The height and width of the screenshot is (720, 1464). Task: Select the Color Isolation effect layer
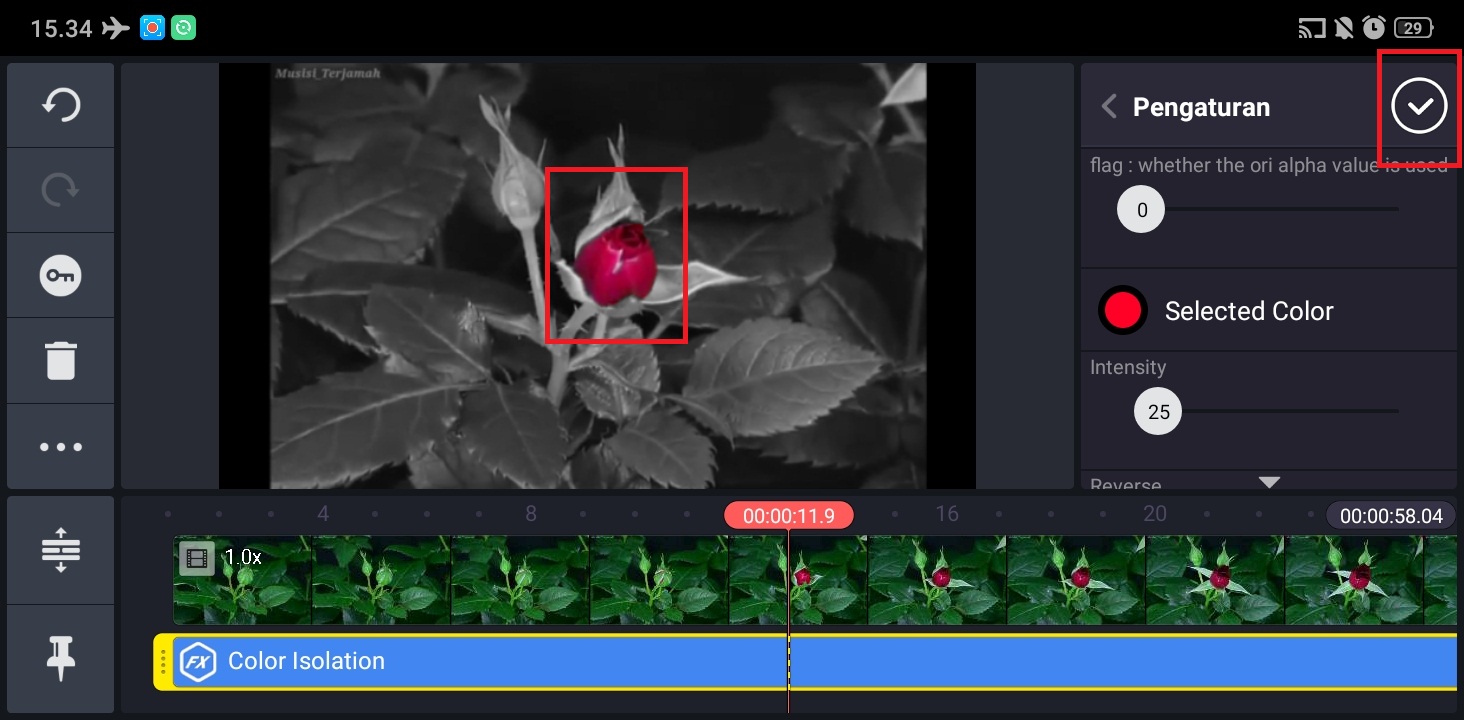coord(805,661)
